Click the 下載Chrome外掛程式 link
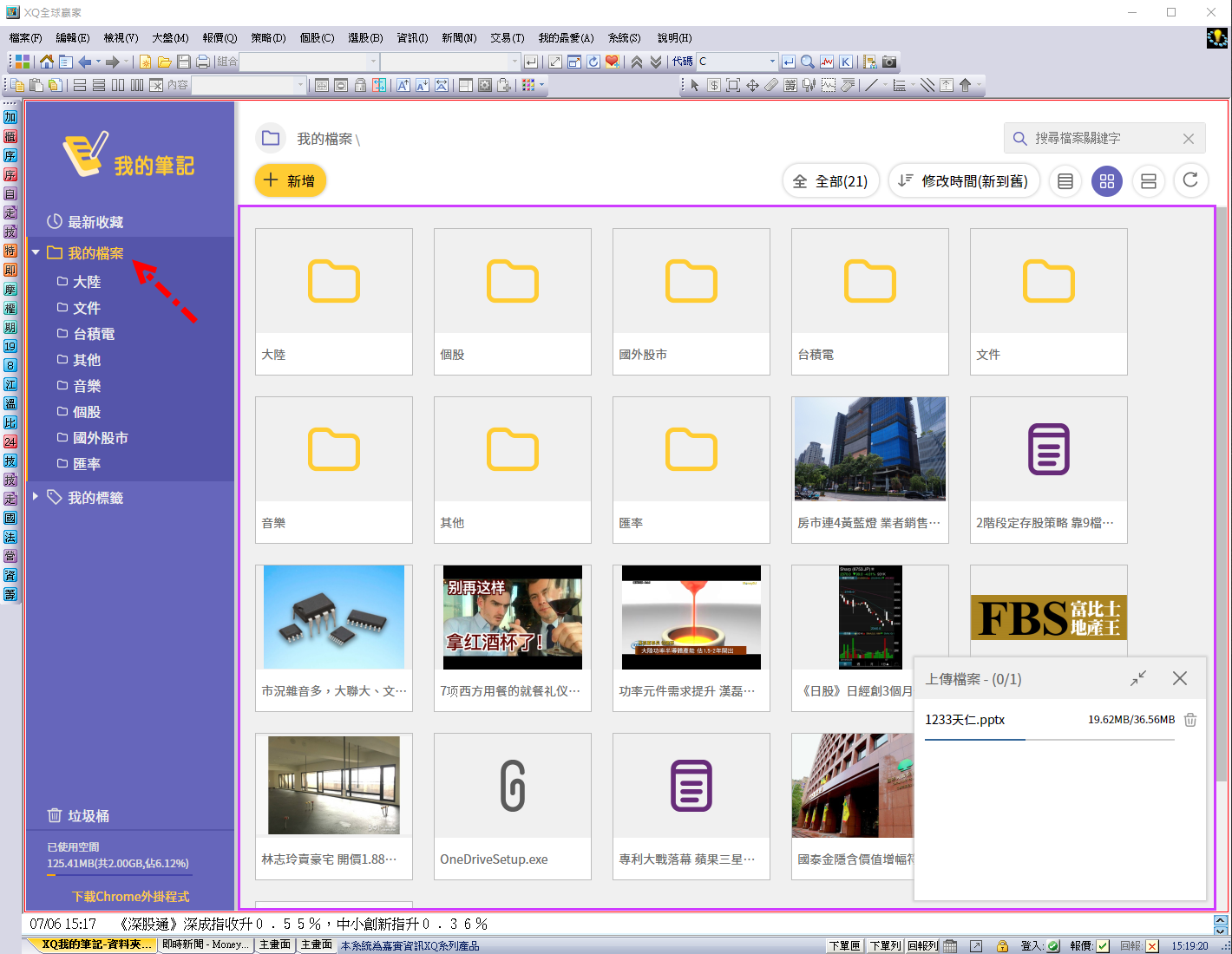The image size is (1232, 954). (130, 896)
